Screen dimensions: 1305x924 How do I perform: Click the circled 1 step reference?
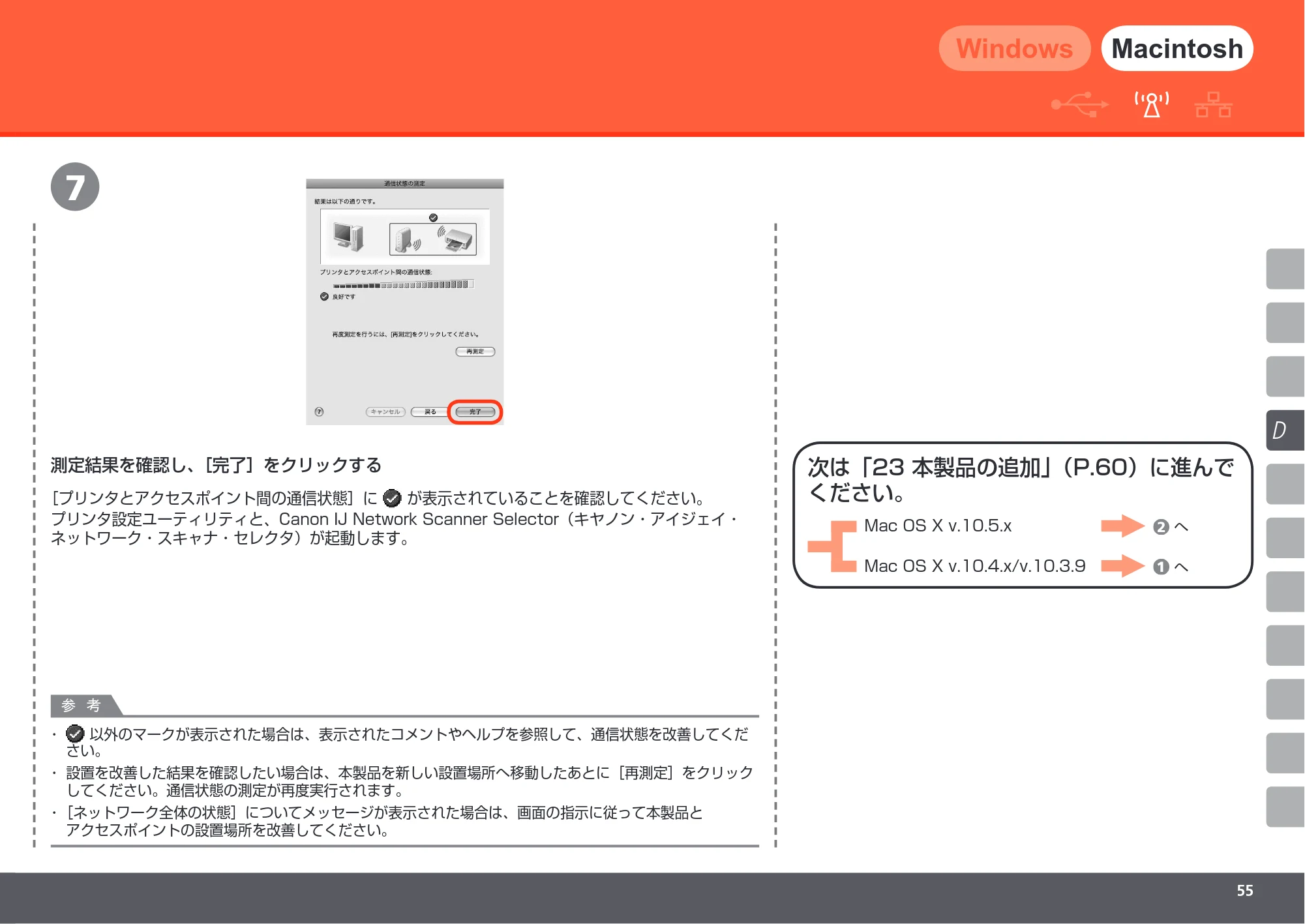pos(1160,567)
